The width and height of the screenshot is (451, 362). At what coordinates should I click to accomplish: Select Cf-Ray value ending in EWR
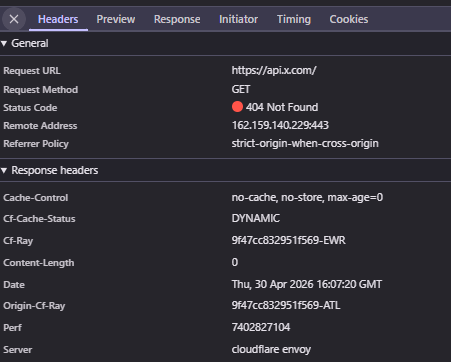288,240
